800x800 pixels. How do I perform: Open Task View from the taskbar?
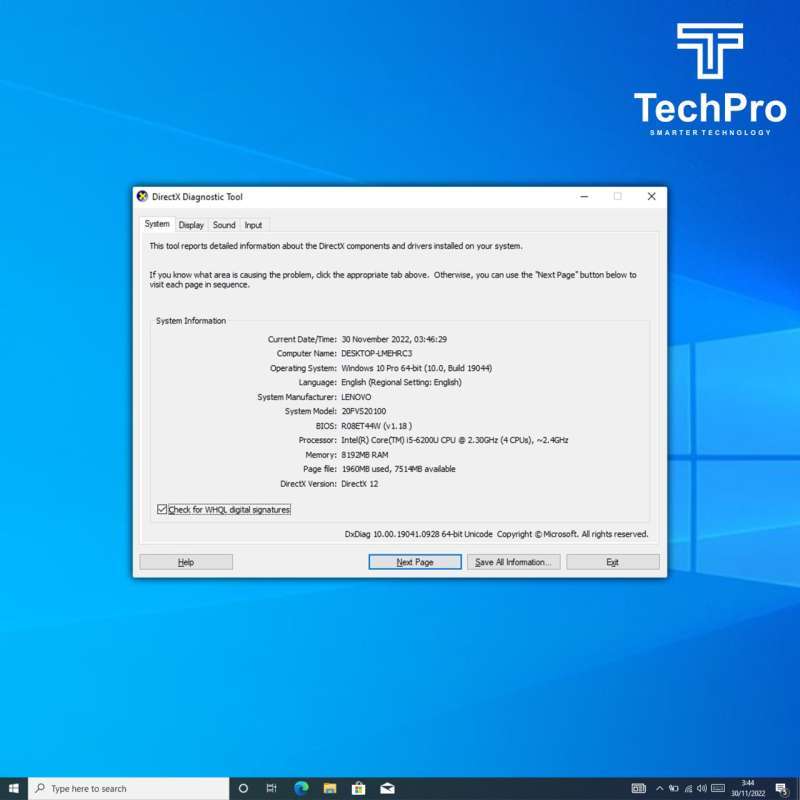[271, 788]
